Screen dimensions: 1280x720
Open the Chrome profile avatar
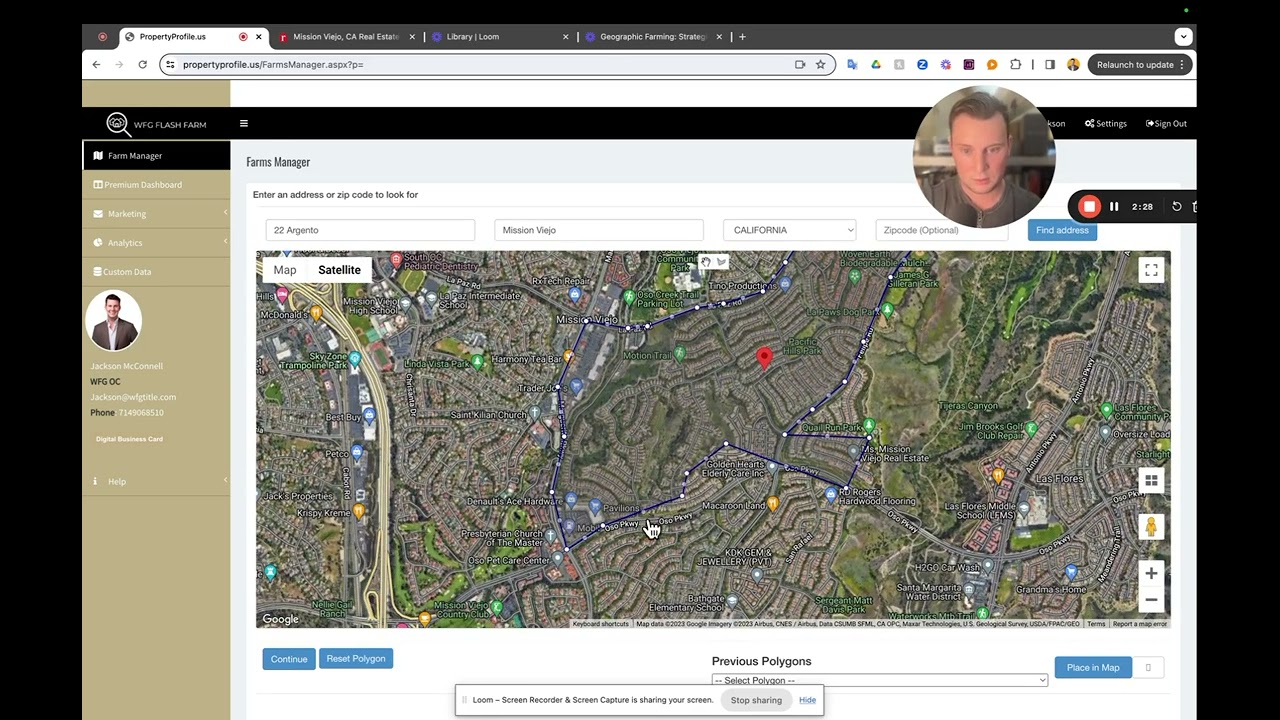1073,64
